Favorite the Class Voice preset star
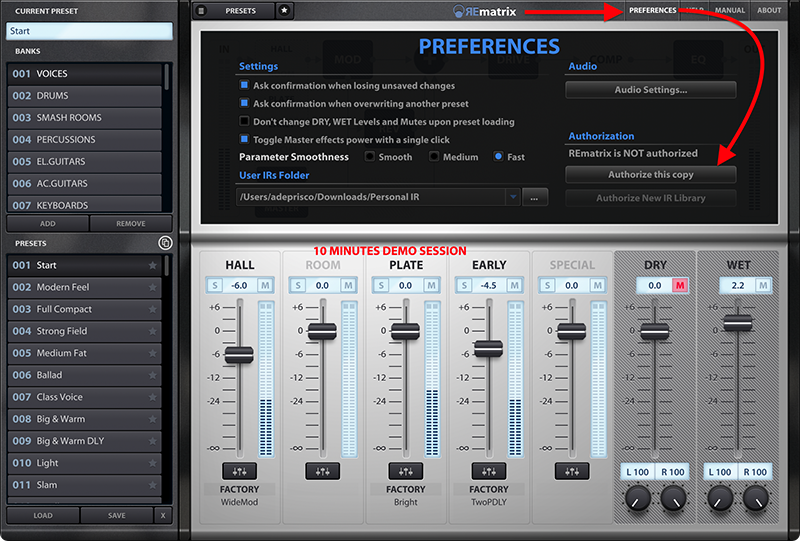This screenshot has height=541, width=800. (152, 397)
